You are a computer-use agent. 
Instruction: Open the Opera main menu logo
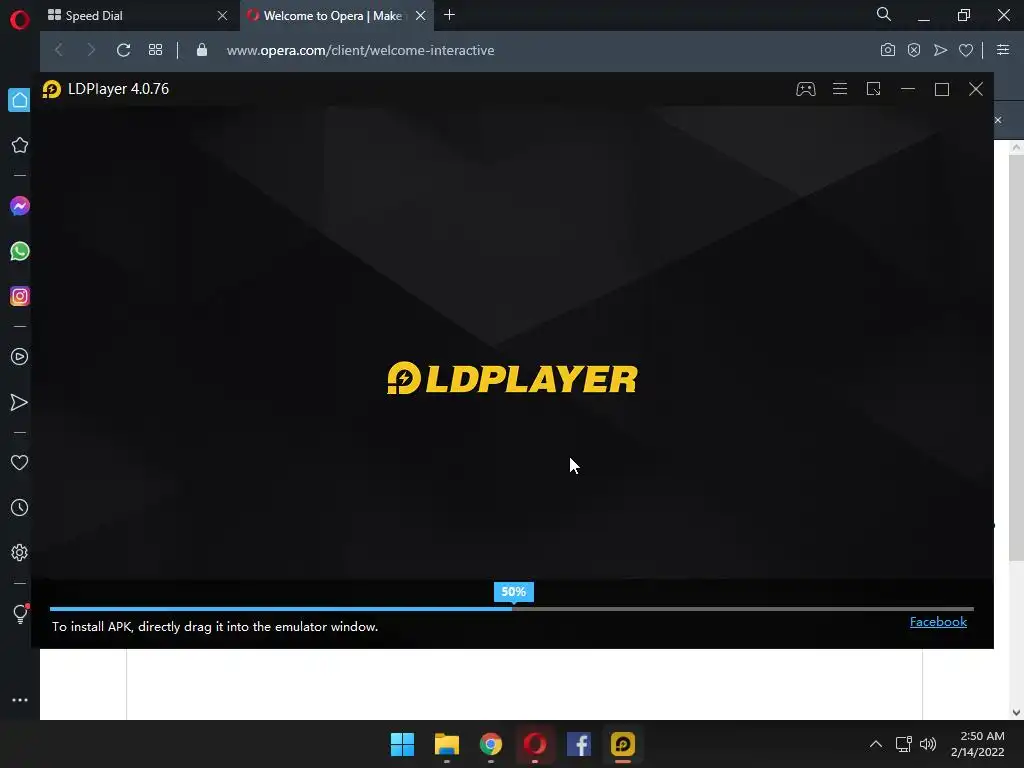point(20,20)
